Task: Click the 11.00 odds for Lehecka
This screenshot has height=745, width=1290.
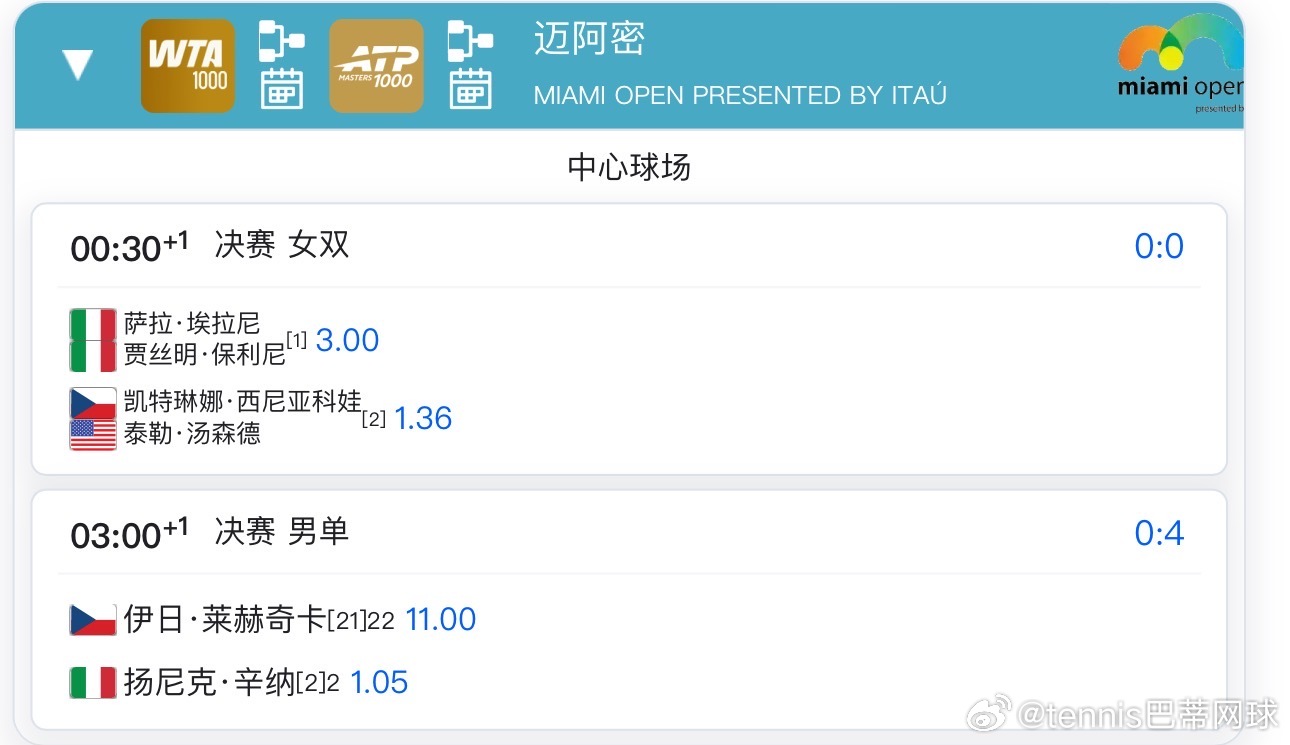Action: (441, 619)
